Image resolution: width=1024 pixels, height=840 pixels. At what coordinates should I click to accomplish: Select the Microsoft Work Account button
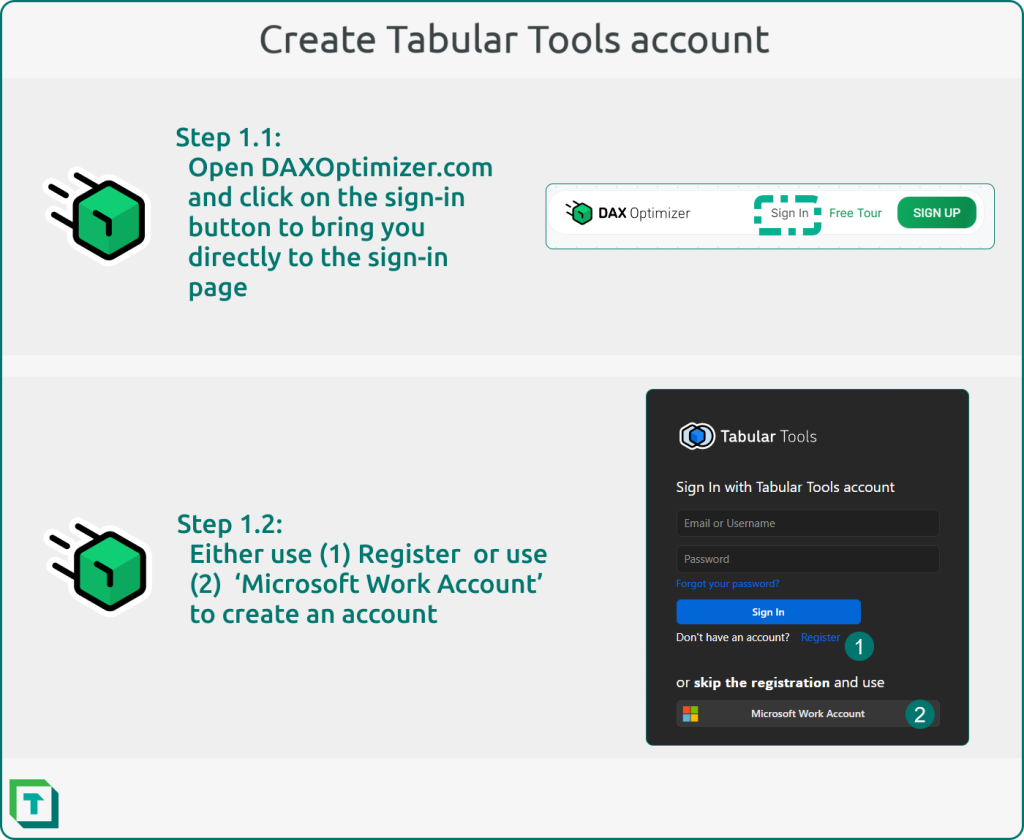pos(807,714)
